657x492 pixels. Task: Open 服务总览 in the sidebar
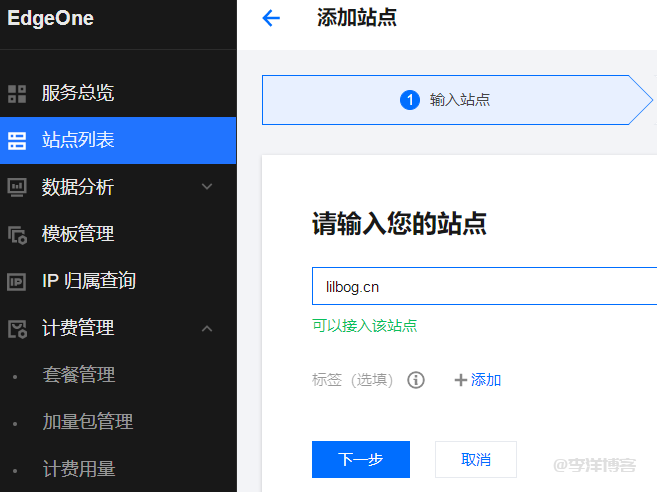[x=78, y=94]
